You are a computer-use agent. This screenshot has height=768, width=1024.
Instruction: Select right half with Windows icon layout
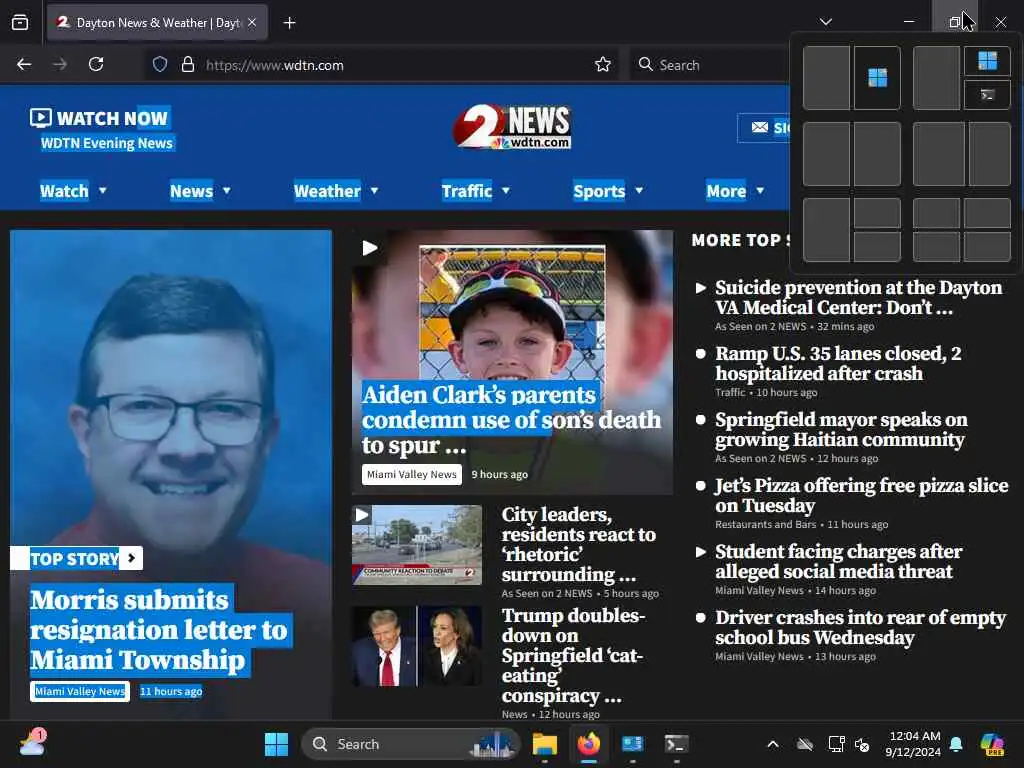(x=877, y=78)
